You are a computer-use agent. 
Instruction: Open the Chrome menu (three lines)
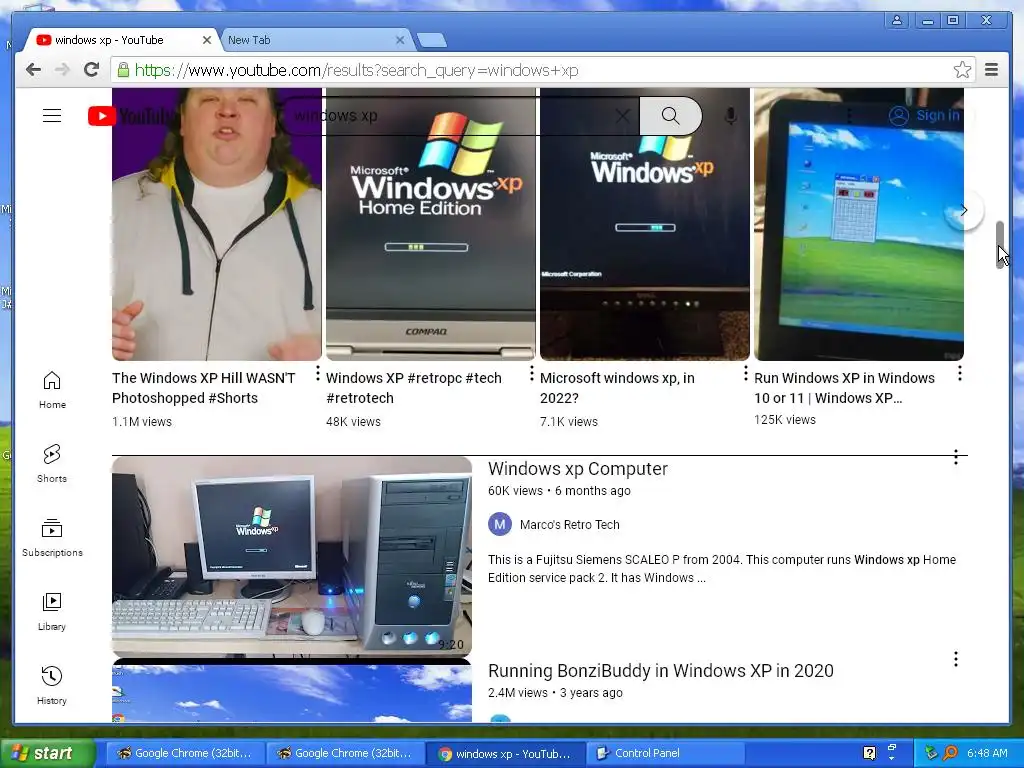point(991,70)
